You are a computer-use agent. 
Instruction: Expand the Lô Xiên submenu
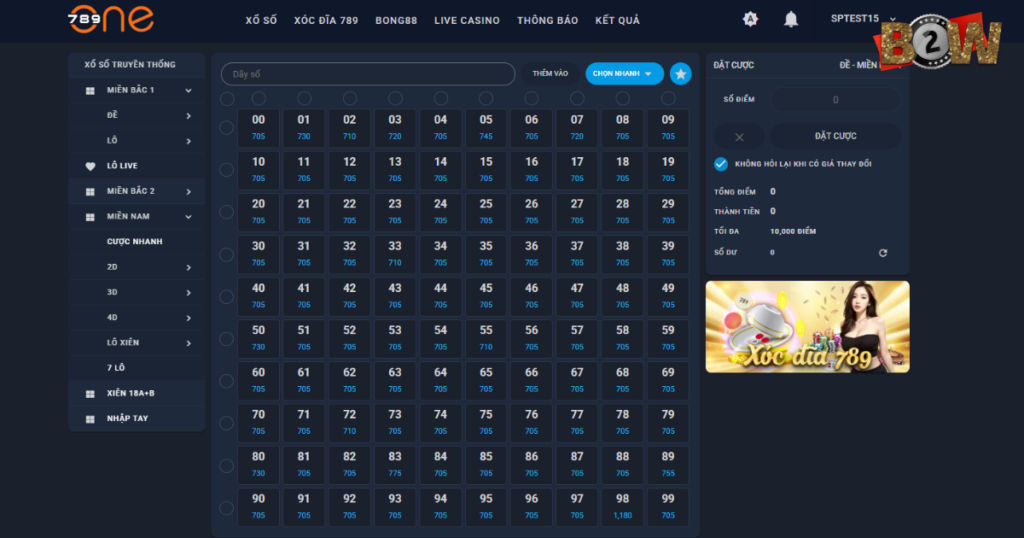188,343
